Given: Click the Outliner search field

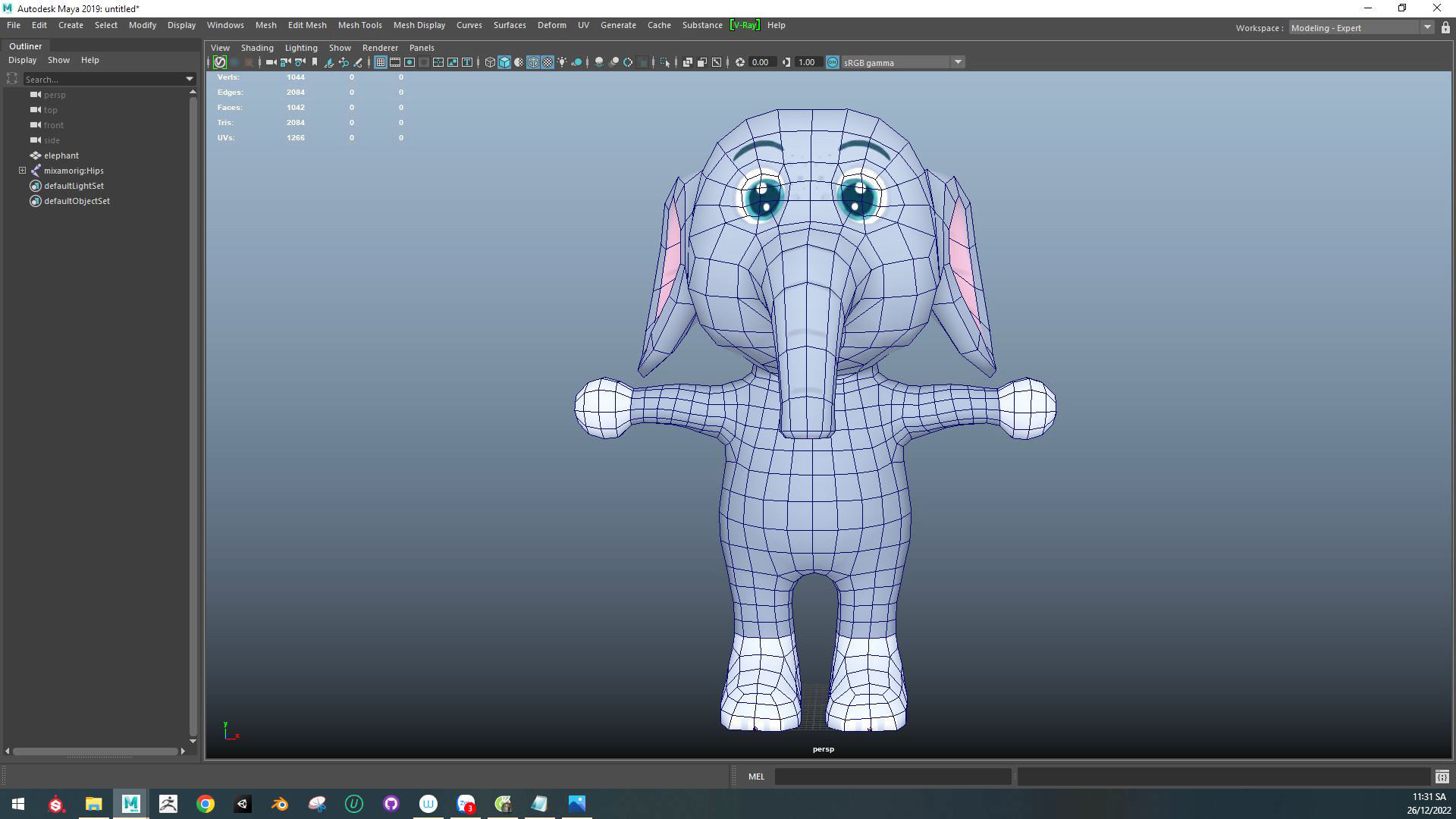Looking at the screenshot, I should tap(103, 79).
